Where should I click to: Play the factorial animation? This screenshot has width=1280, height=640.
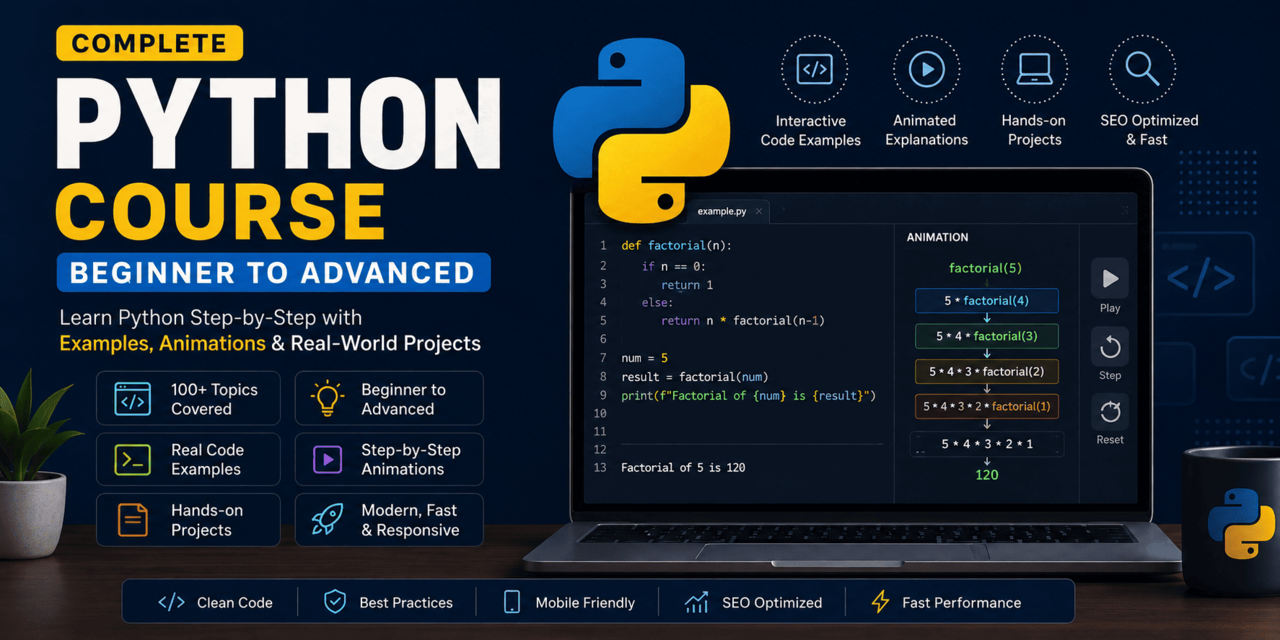1110,279
